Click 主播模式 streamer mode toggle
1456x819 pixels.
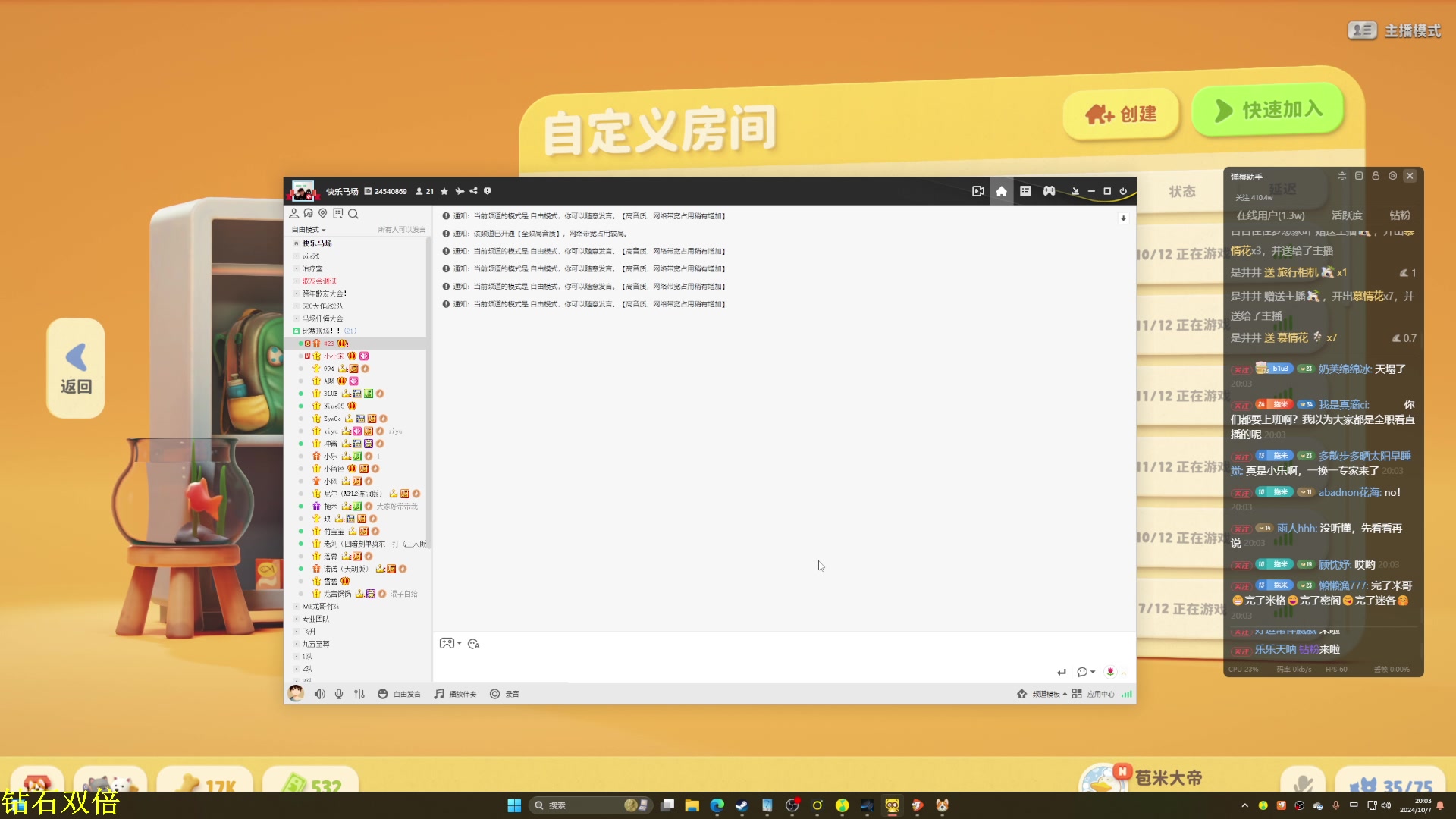(1394, 30)
